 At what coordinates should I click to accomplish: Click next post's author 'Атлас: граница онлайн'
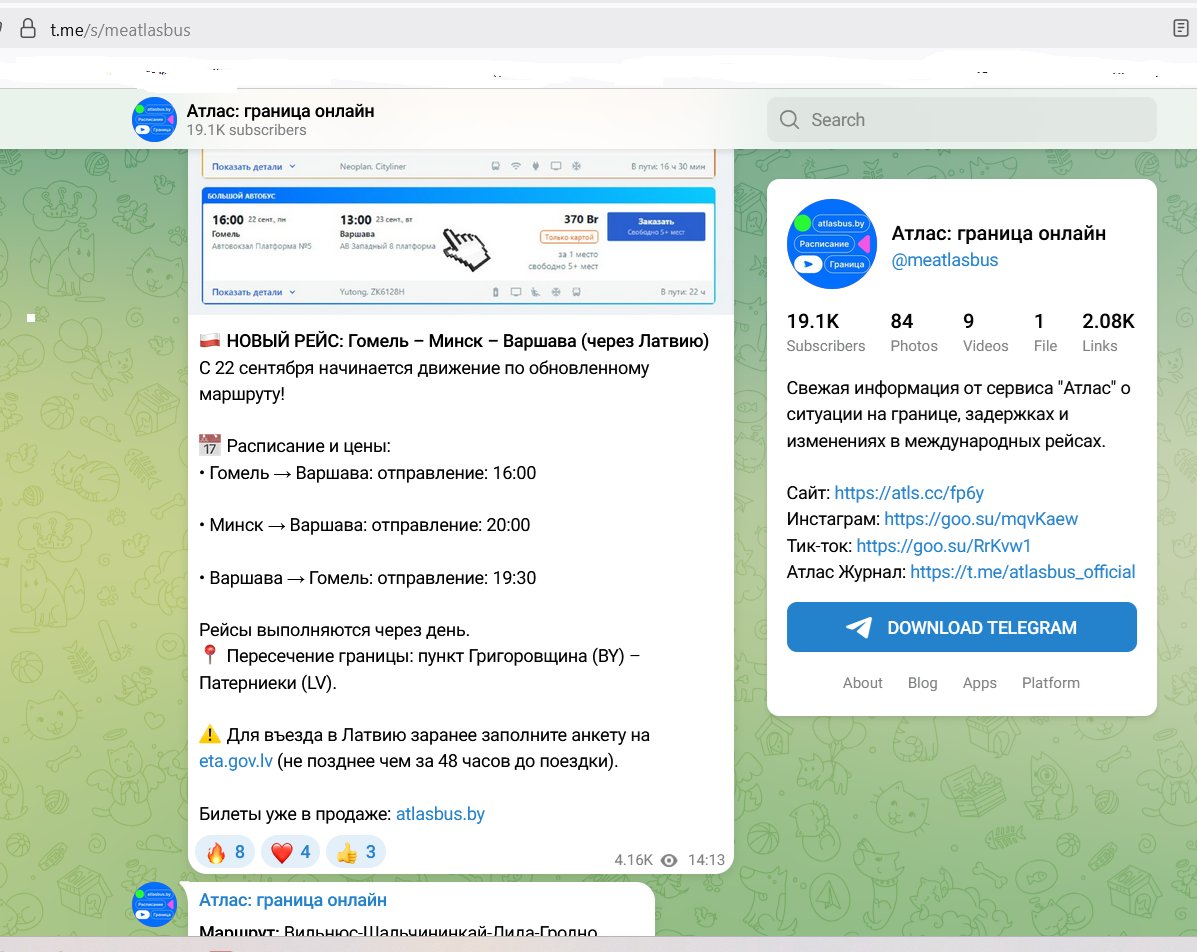pyautogui.click(x=292, y=900)
